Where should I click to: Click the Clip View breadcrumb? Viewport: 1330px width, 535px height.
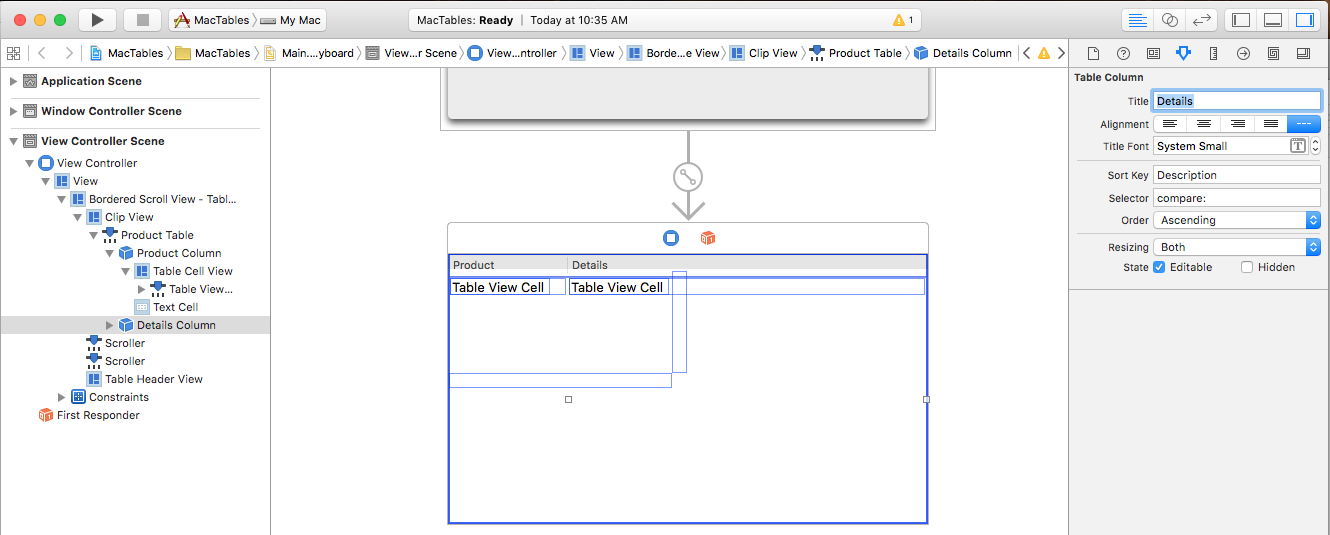click(764, 53)
